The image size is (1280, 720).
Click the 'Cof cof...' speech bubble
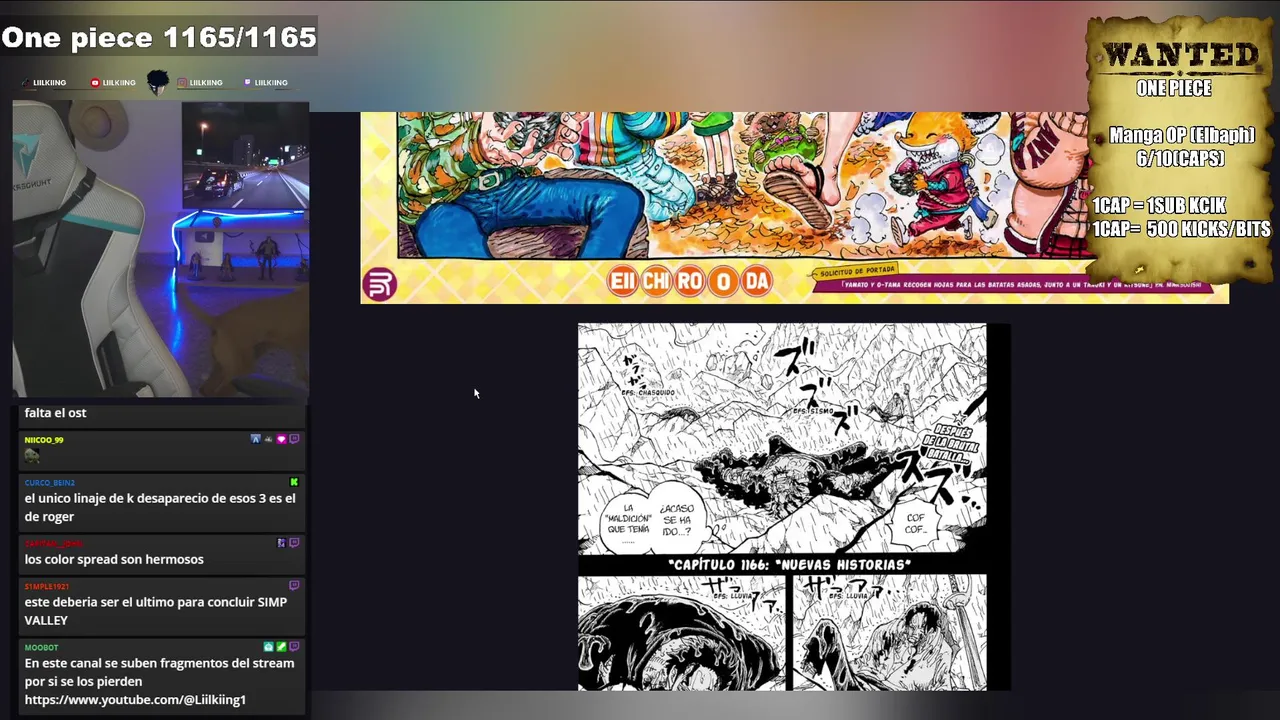pyautogui.click(x=917, y=523)
